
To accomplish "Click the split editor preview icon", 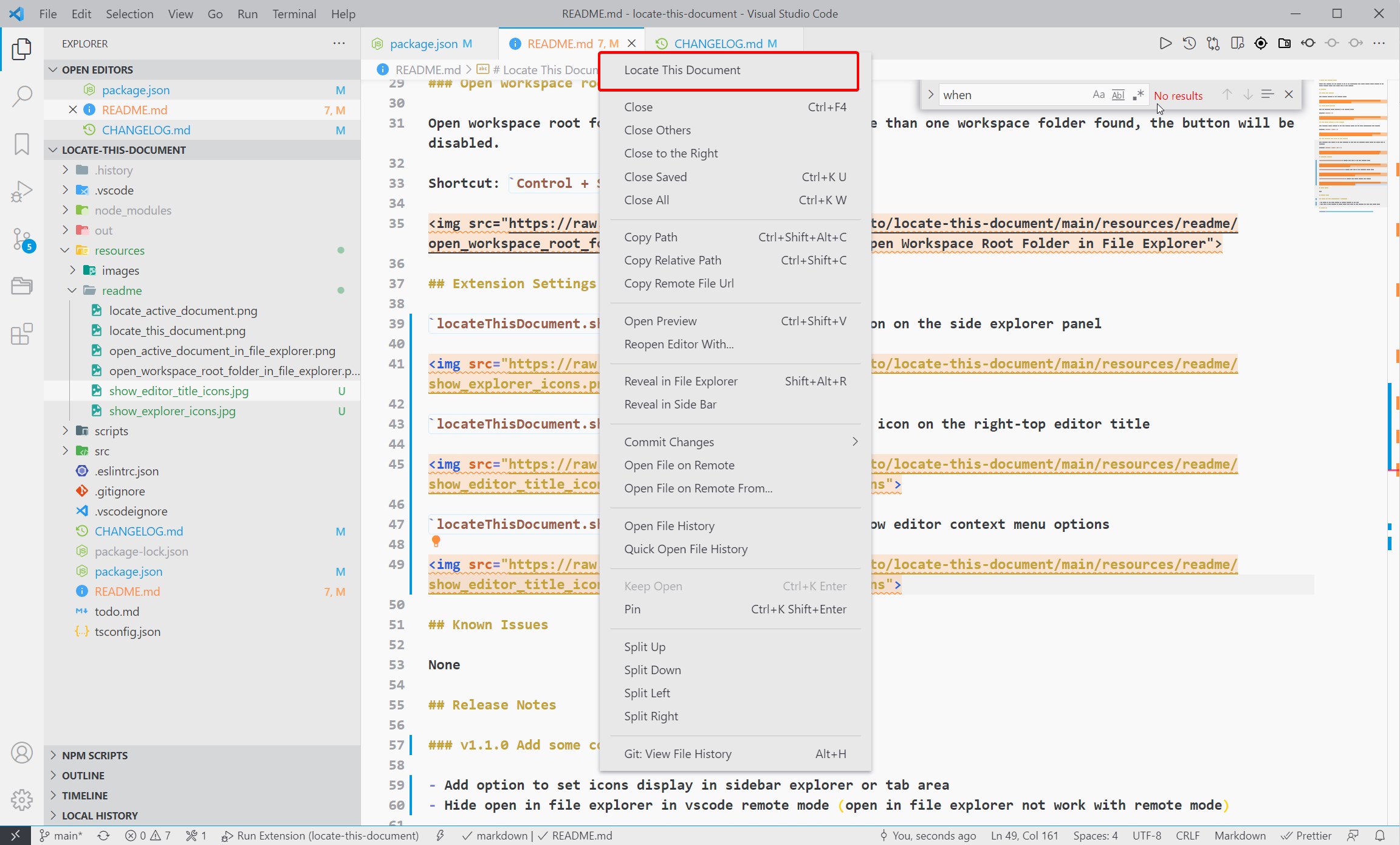I will (1237, 43).
